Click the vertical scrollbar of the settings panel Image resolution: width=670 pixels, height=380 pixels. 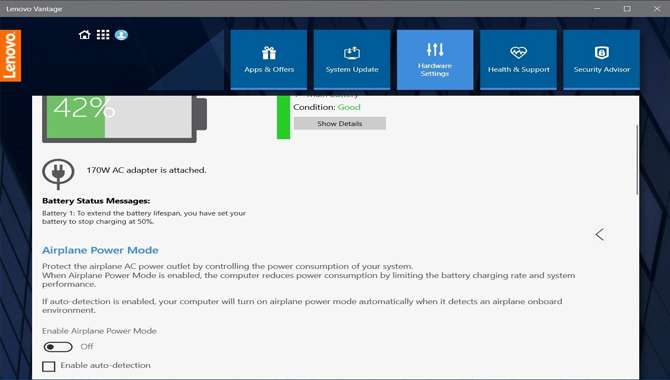637,159
